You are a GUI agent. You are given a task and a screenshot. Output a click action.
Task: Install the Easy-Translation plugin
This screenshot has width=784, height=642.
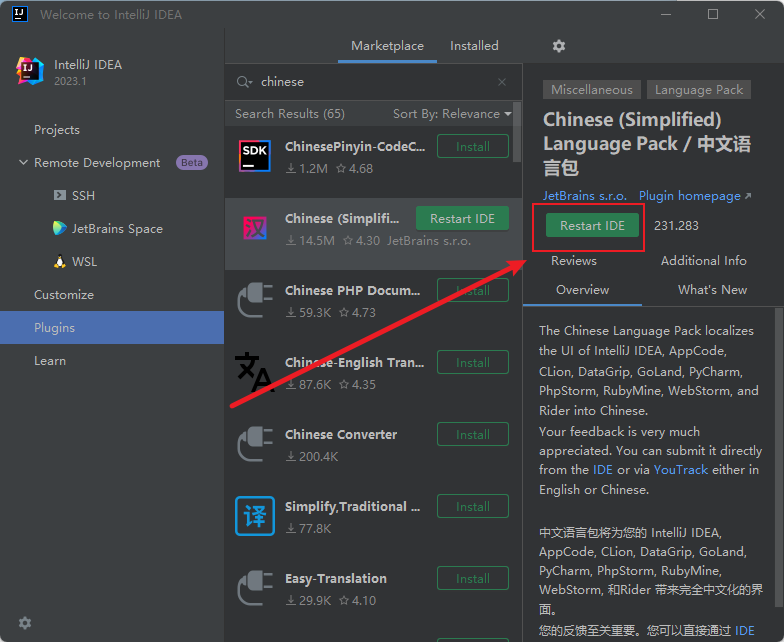point(472,578)
